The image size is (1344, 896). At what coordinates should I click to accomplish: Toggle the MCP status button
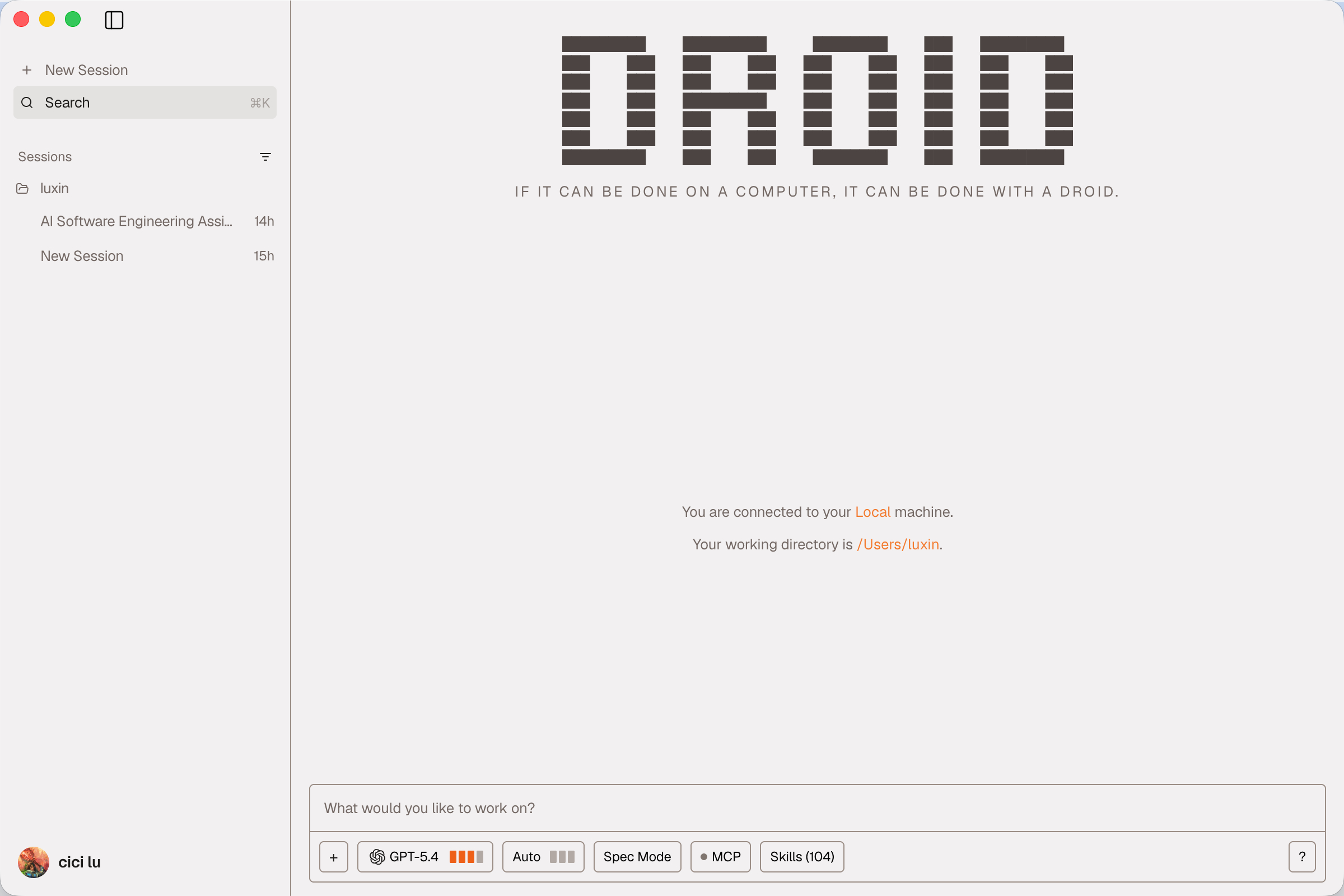click(x=720, y=857)
